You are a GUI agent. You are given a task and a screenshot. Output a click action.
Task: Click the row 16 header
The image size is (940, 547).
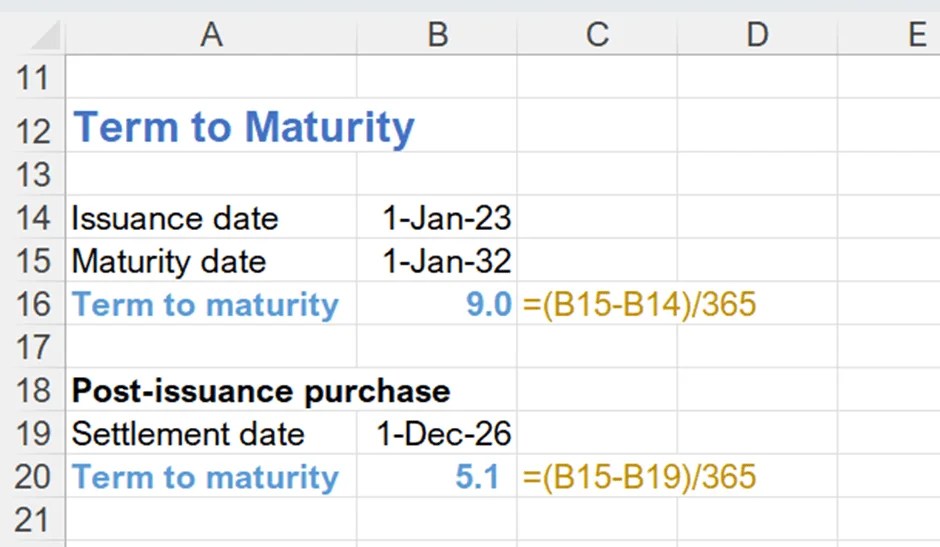click(x=33, y=304)
